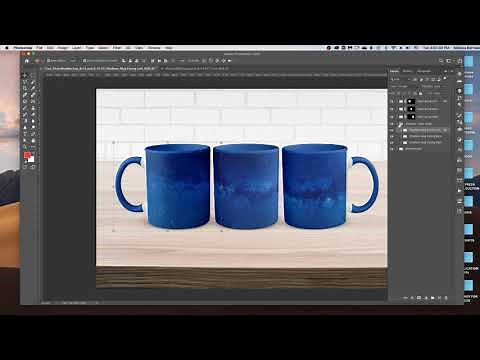Click the Home icon in options bar
This screenshot has height=360, width=480.
tap(27, 61)
